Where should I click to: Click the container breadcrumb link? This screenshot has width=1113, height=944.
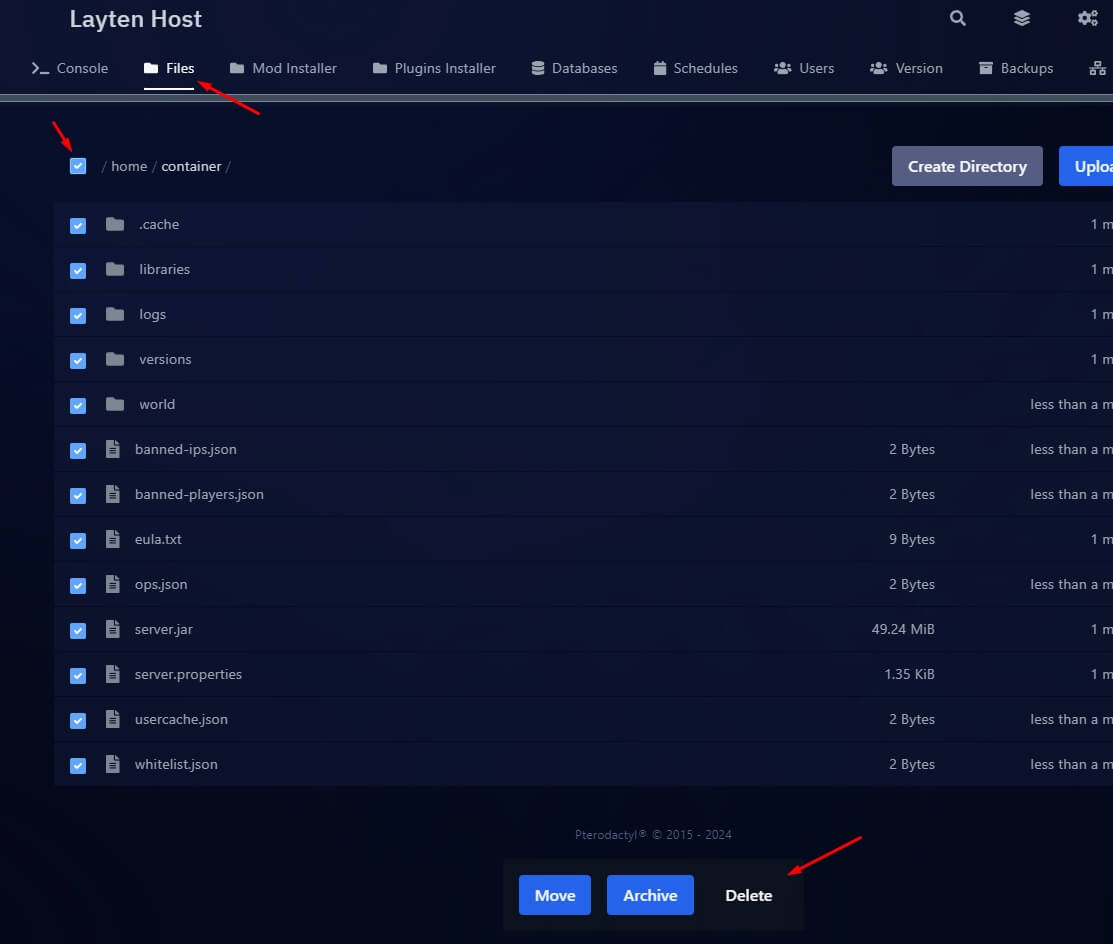191,166
